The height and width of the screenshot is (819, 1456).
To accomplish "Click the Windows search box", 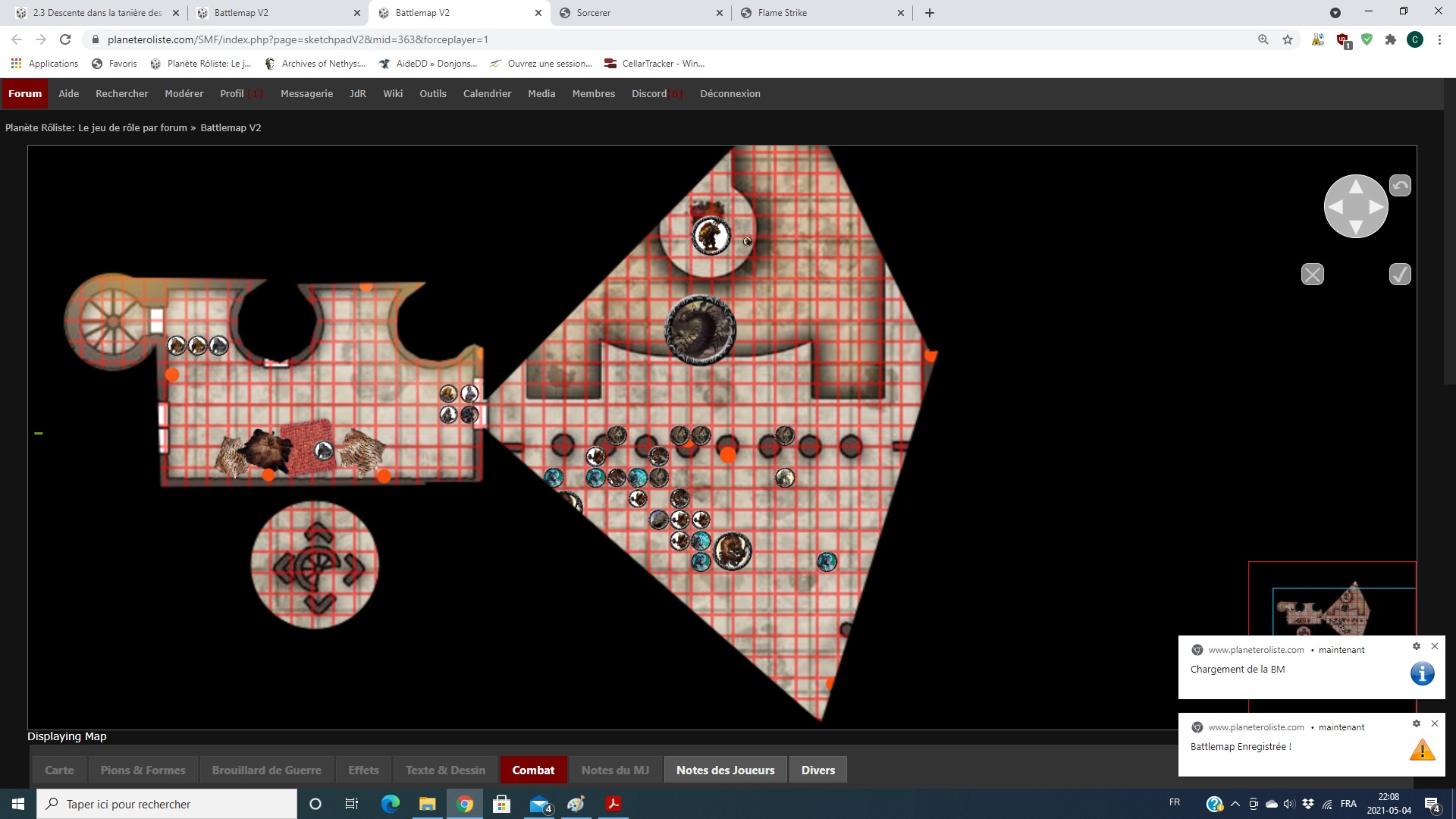I will tap(167, 804).
